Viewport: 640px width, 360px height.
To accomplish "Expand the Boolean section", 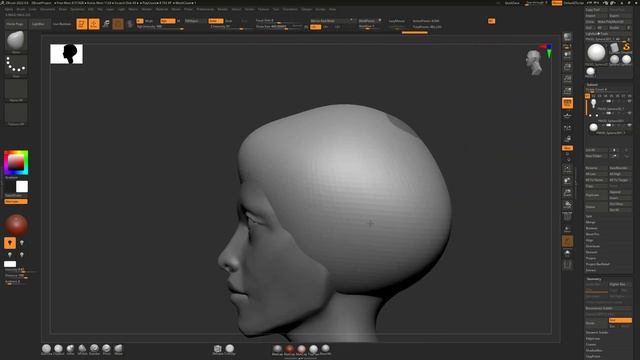I will point(591,228).
